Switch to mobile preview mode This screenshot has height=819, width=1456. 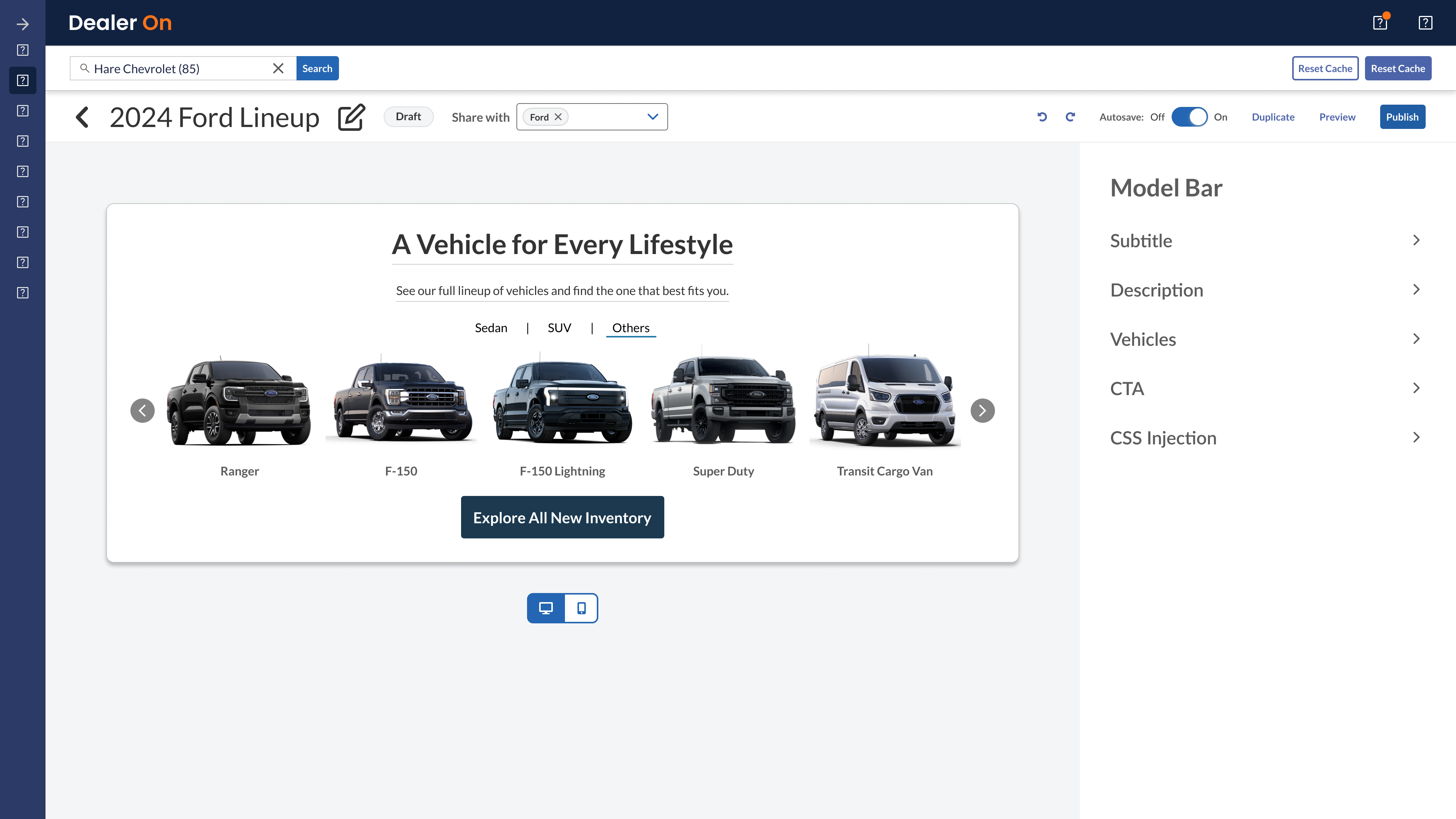click(x=581, y=608)
